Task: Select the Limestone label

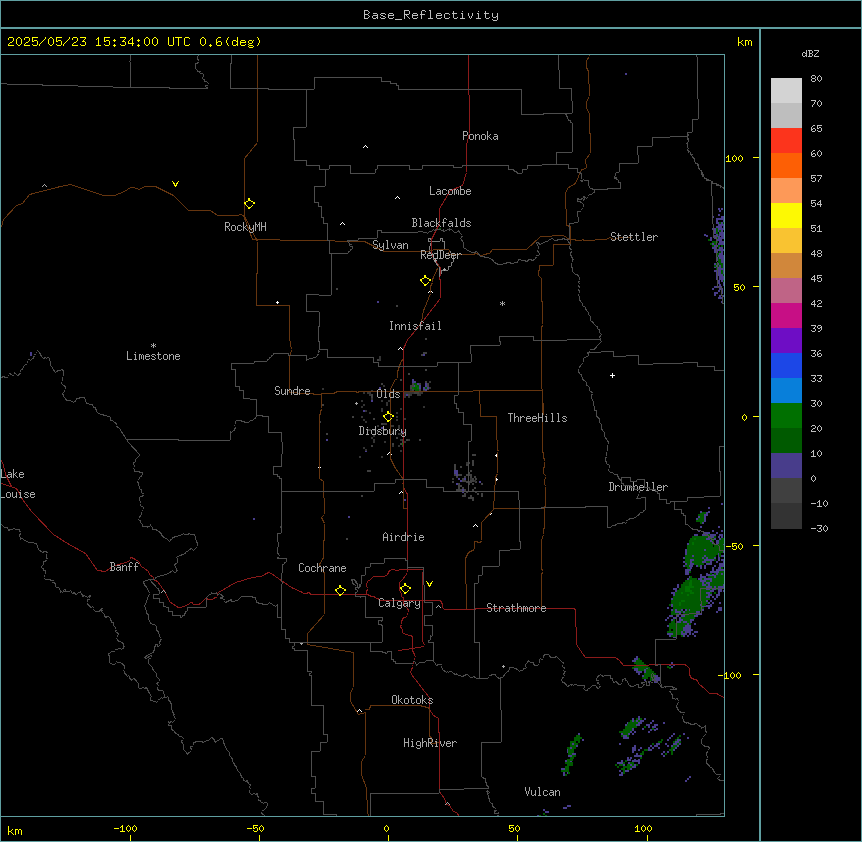Action: (153, 356)
